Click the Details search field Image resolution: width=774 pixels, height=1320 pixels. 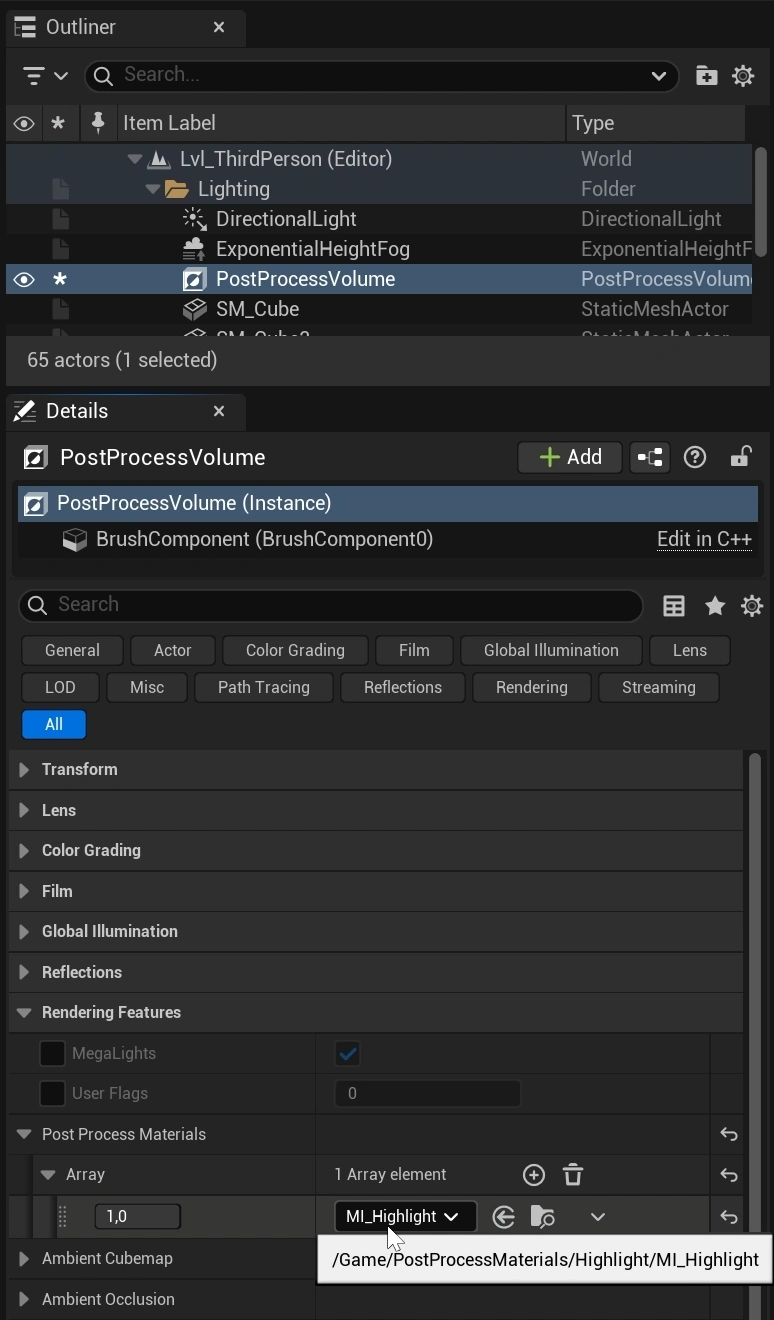(331, 605)
